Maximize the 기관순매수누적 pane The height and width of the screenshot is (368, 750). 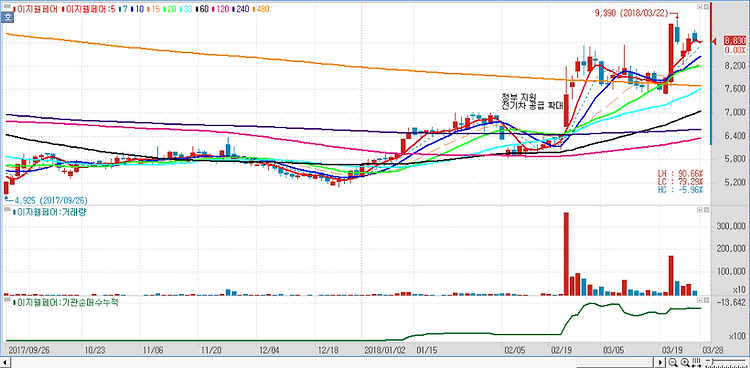pyautogui.click(x=700, y=300)
